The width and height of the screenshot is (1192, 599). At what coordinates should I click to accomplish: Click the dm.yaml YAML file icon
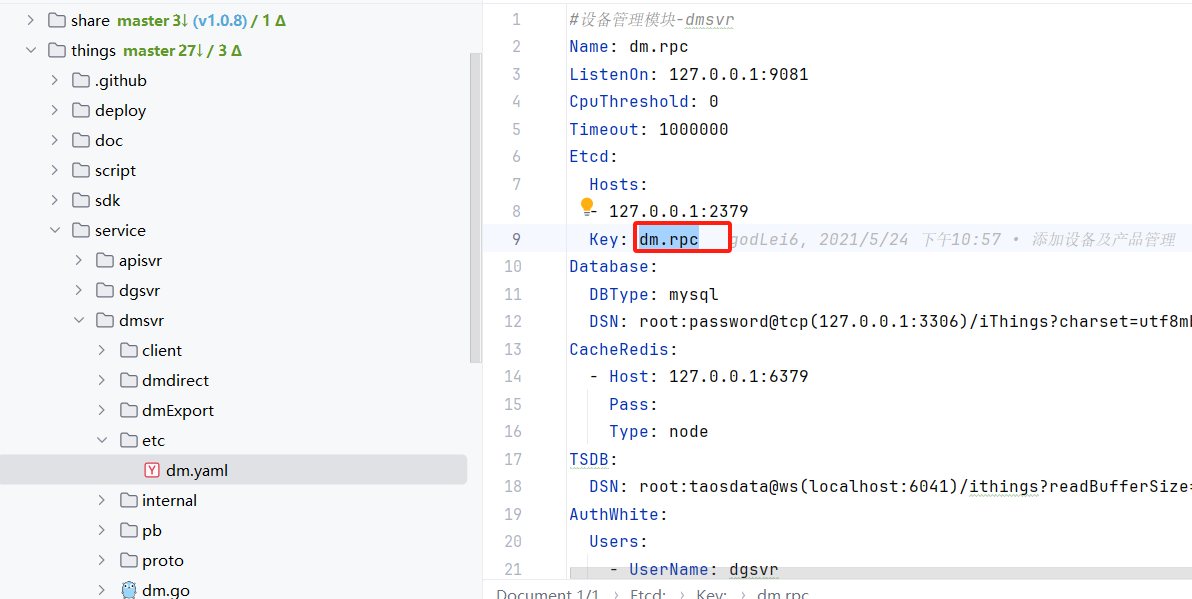152,470
